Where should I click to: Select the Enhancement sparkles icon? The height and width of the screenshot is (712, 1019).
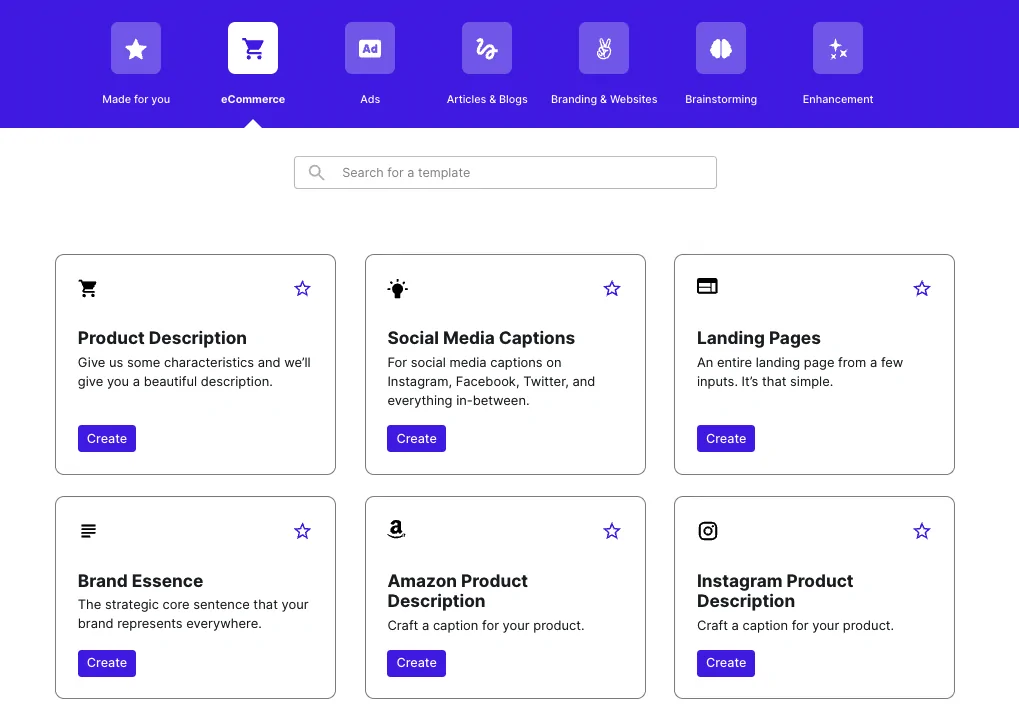838,48
